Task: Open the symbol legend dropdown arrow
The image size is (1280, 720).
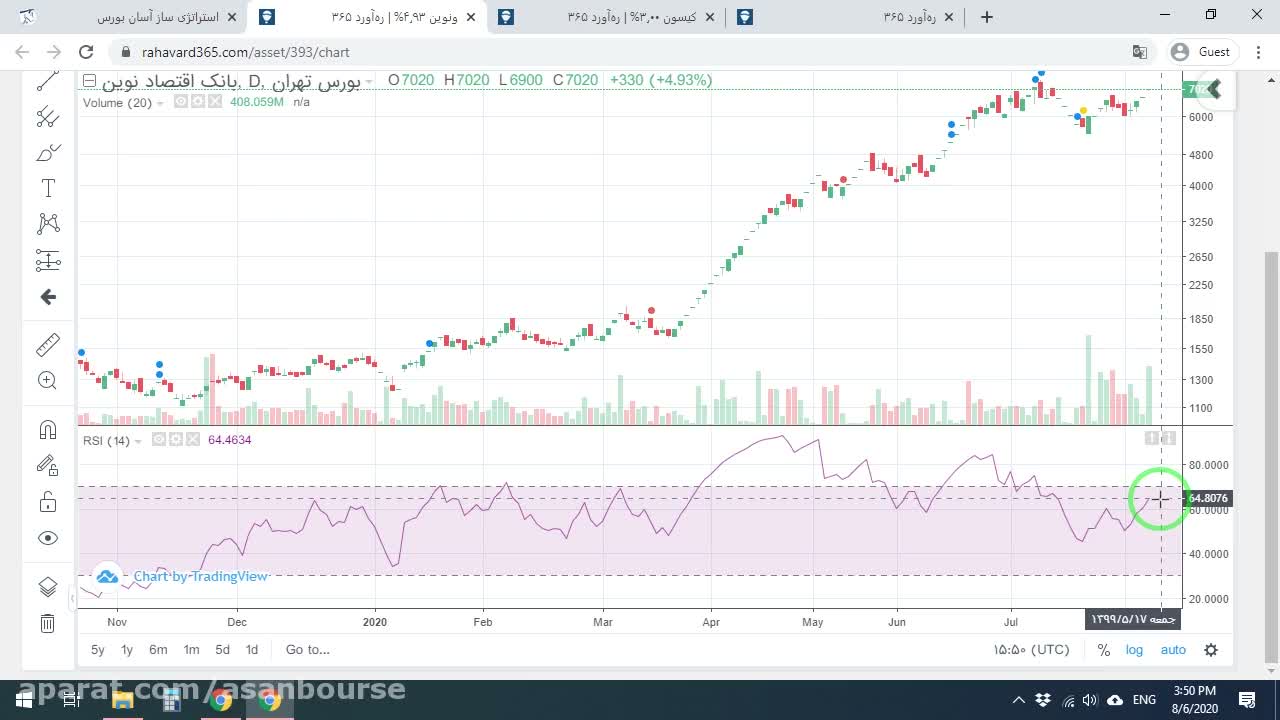Action: click(x=369, y=81)
